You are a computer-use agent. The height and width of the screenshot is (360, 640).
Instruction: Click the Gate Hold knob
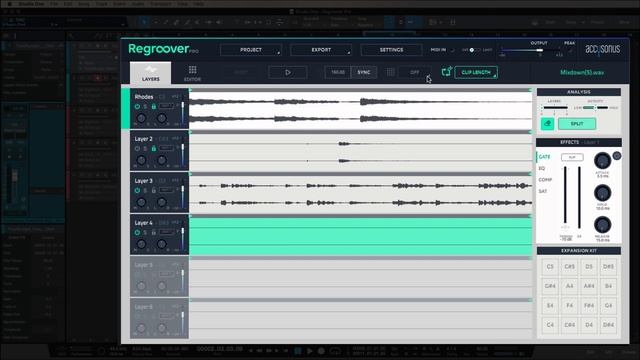click(602, 193)
